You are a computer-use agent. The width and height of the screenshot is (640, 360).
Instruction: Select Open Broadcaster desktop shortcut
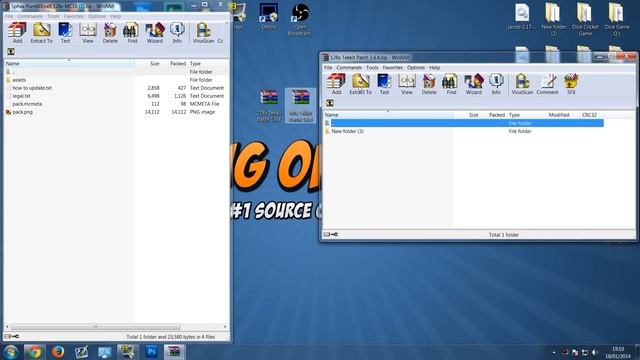[300, 19]
